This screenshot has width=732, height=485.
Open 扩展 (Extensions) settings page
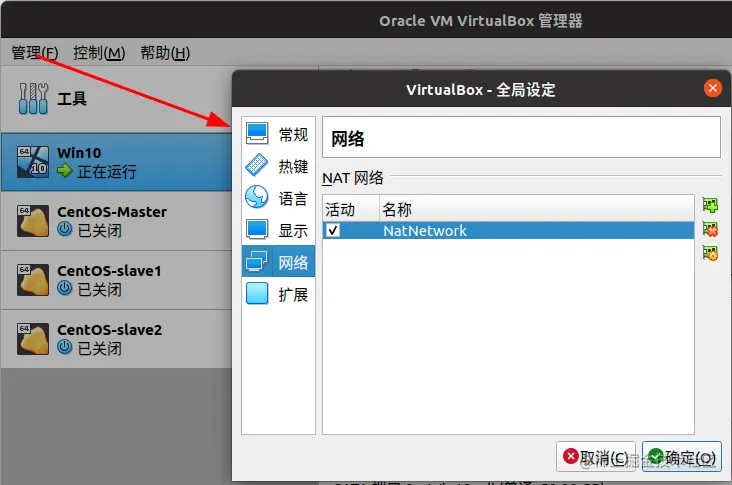click(x=278, y=294)
